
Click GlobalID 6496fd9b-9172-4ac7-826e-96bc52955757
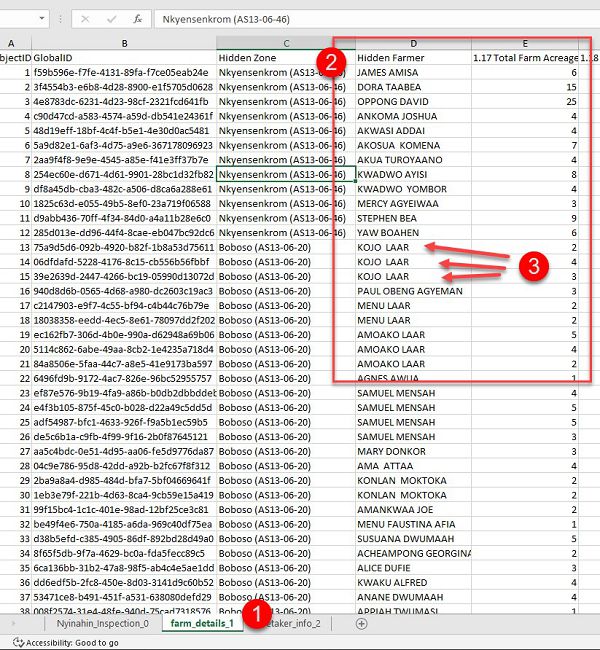click(x=124, y=378)
